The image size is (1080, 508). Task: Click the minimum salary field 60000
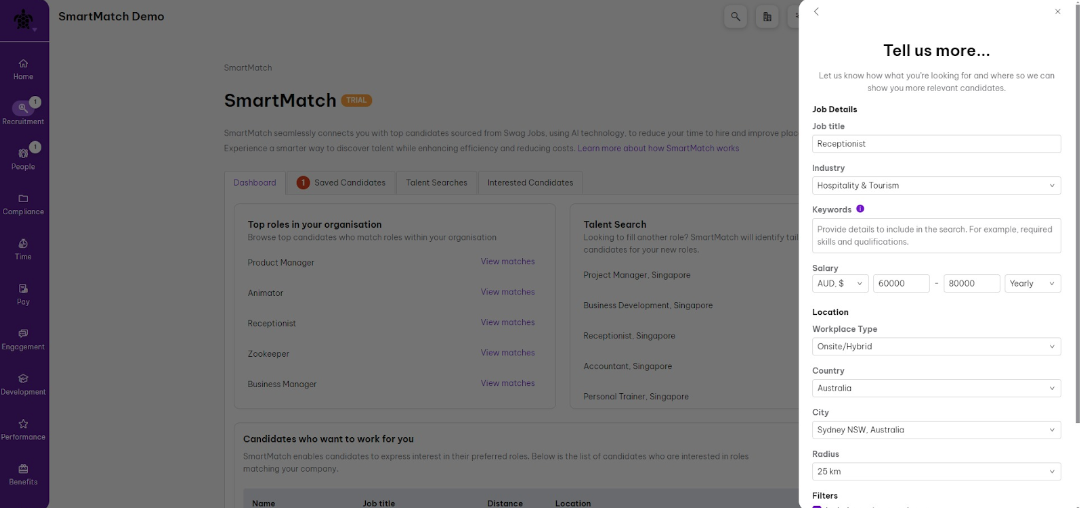[x=901, y=284]
